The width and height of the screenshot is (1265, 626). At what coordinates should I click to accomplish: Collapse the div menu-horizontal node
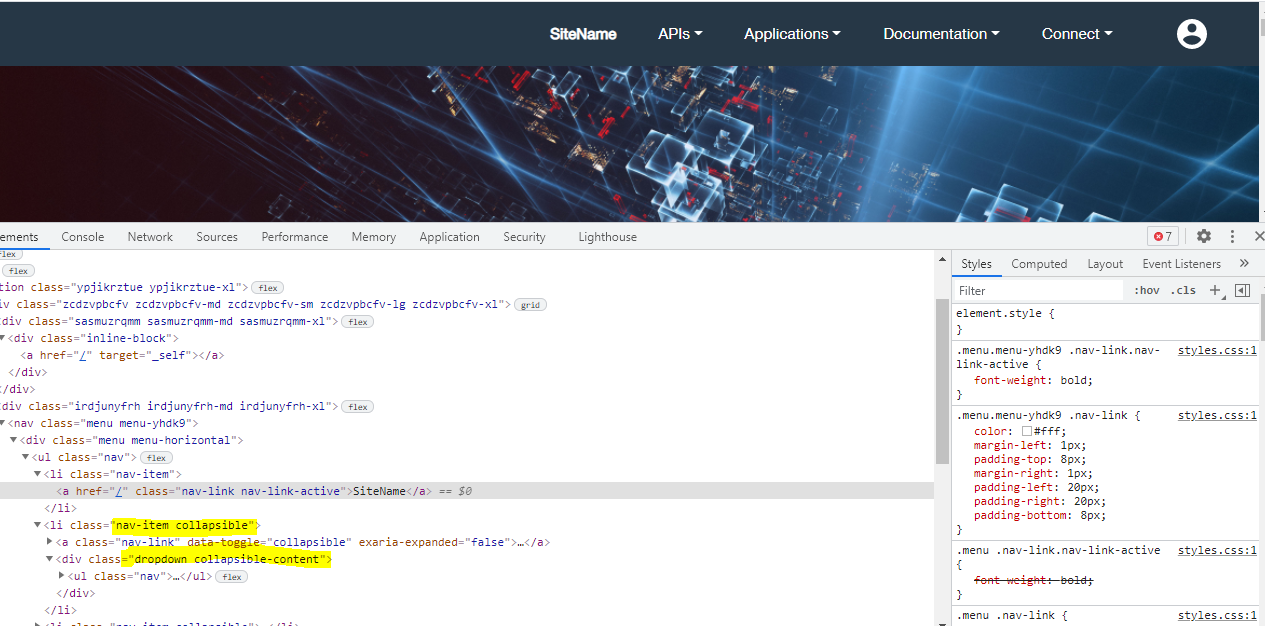tap(14, 441)
